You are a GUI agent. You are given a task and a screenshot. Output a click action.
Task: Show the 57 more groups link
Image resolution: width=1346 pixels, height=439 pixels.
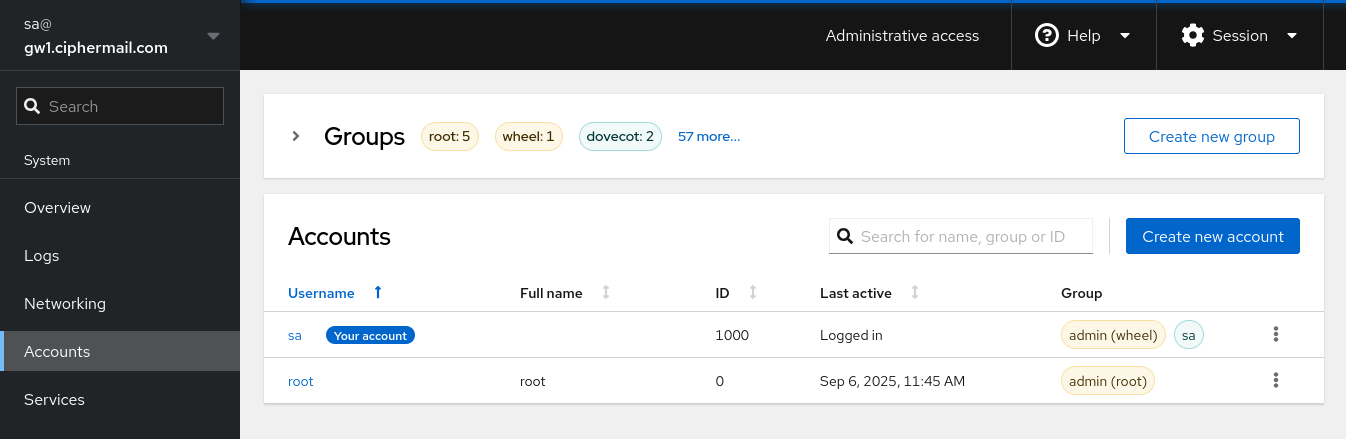(x=709, y=137)
